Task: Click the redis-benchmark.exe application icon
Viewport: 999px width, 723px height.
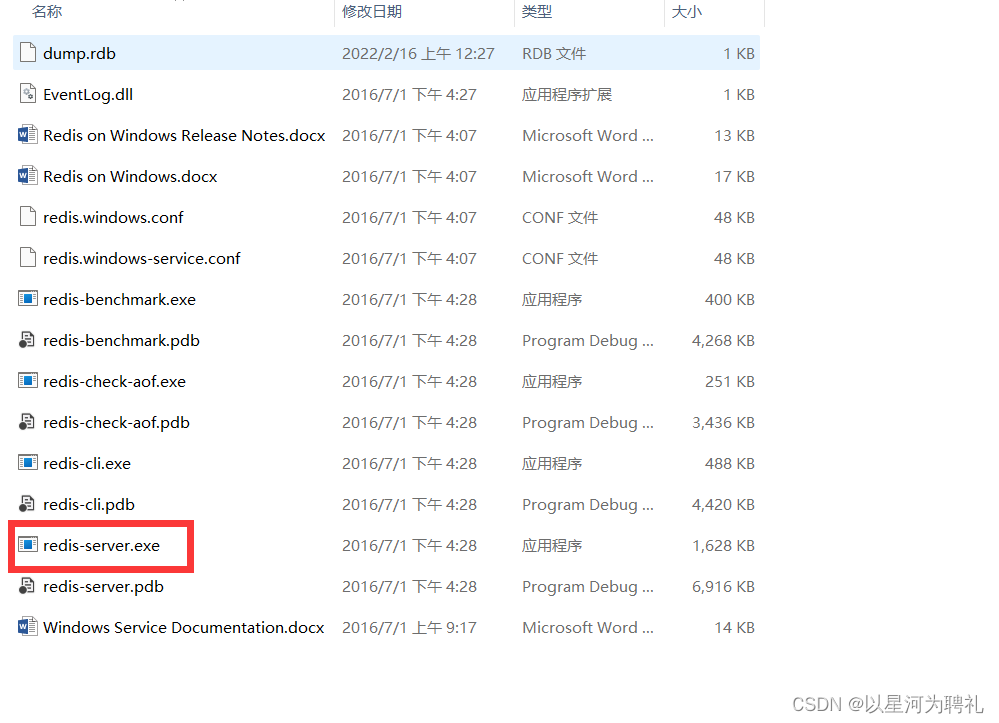Action: pyautogui.click(x=27, y=299)
